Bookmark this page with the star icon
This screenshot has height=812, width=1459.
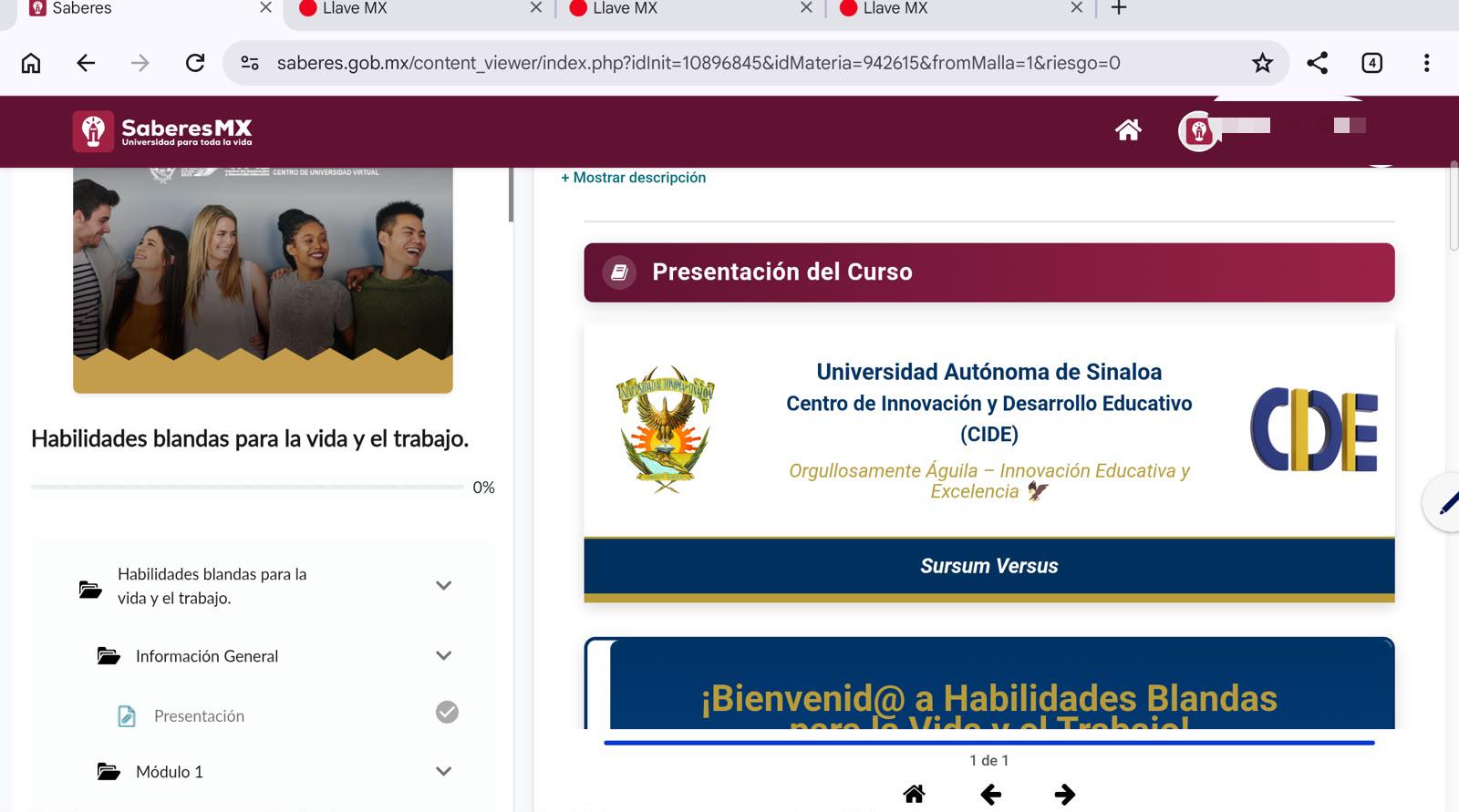pyautogui.click(x=1262, y=63)
